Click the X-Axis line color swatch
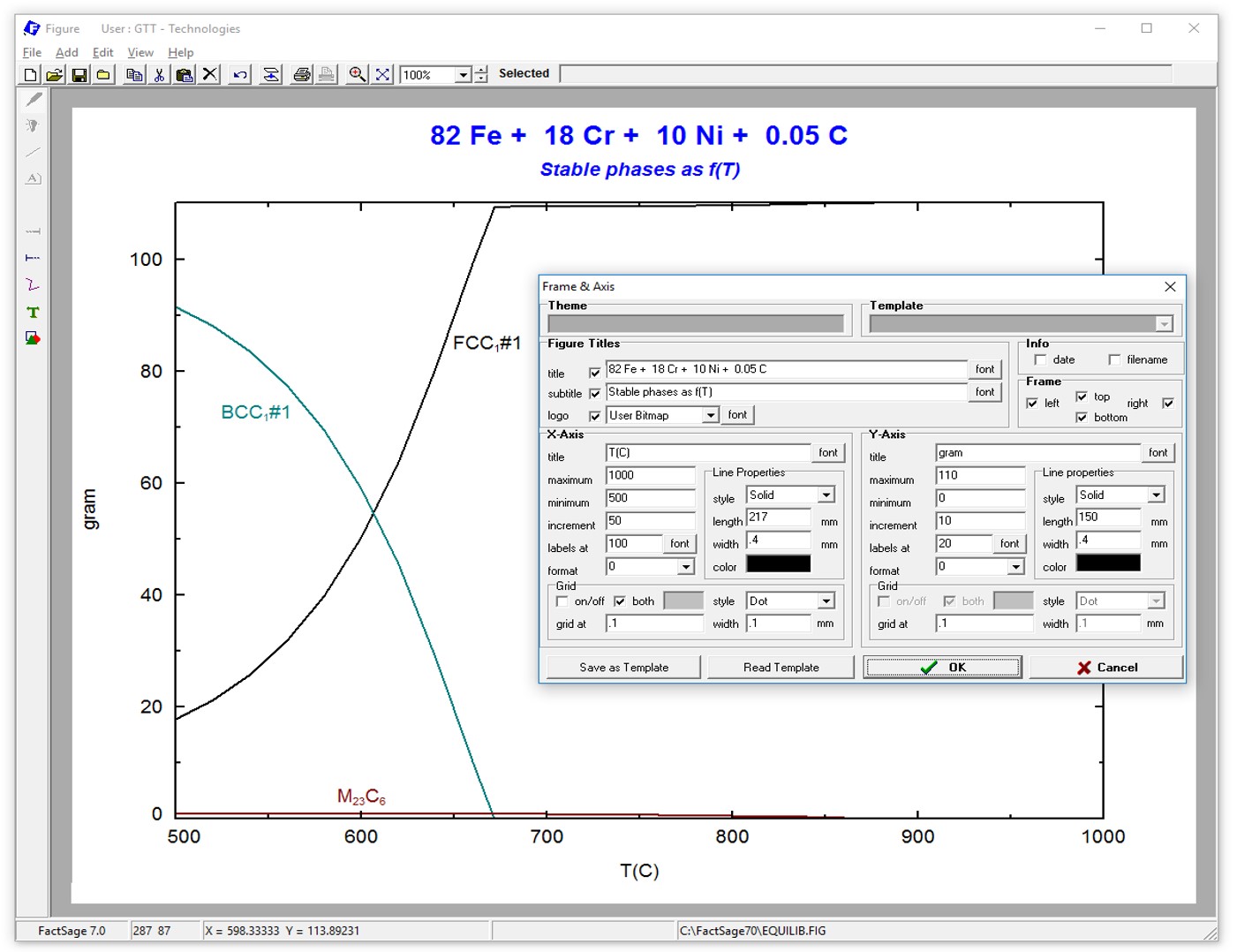The height and width of the screenshot is (952, 1237). click(778, 564)
